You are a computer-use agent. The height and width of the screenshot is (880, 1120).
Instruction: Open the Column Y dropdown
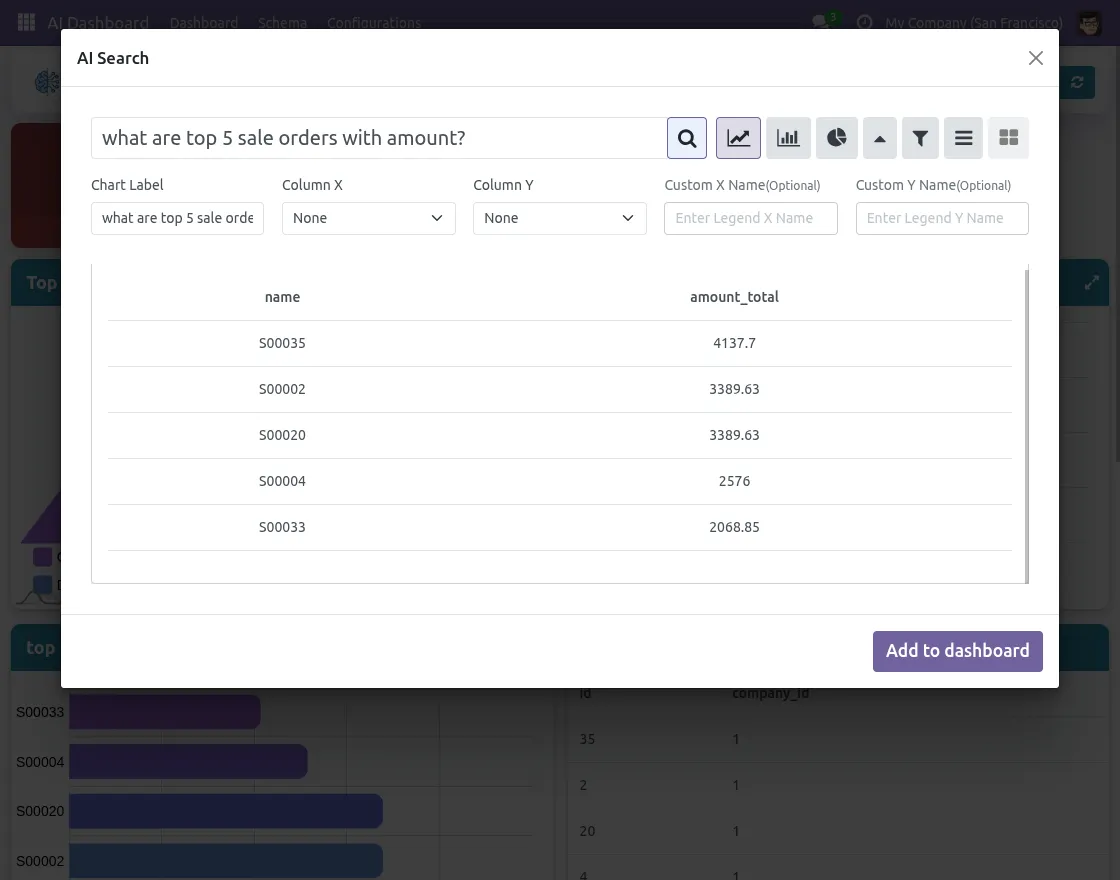[x=559, y=218]
